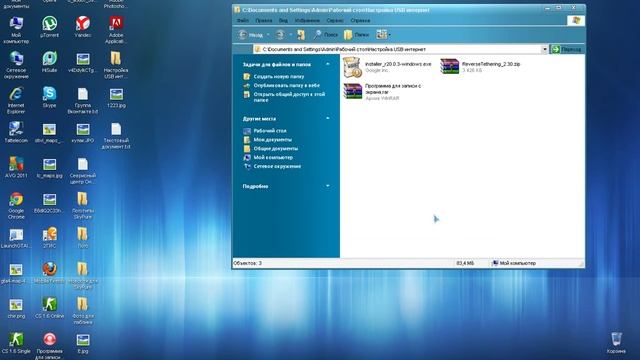The height and width of the screenshot is (360, 640).
Task: Open the Избранное menu
Action: (x=307, y=20)
